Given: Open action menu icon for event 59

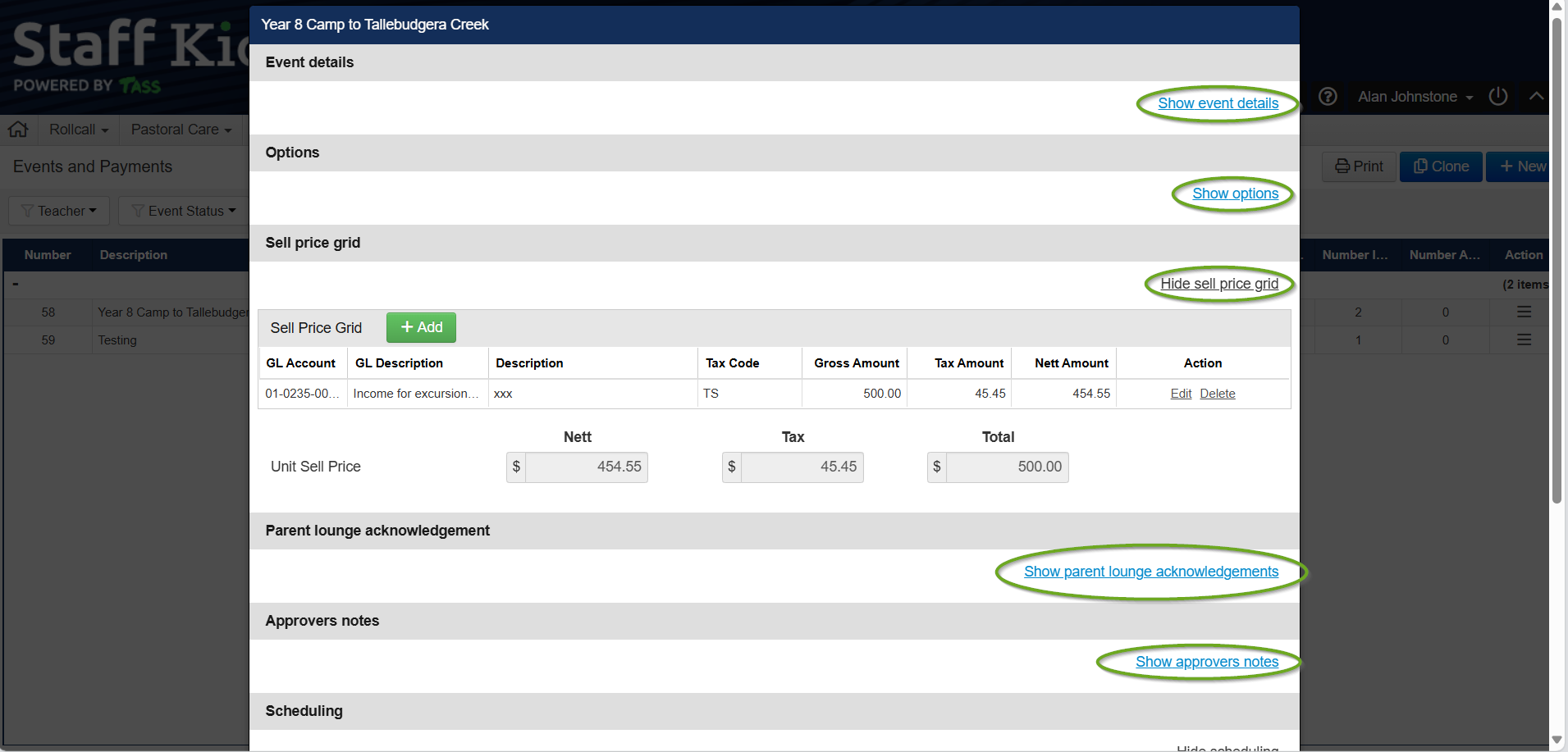Looking at the screenshot, I should point(1524,340).
